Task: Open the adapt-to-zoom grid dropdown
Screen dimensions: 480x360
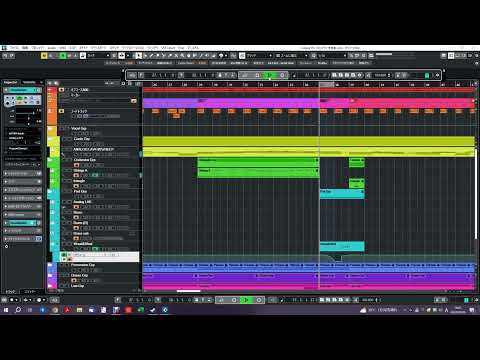Action: (x=291, y=56)
